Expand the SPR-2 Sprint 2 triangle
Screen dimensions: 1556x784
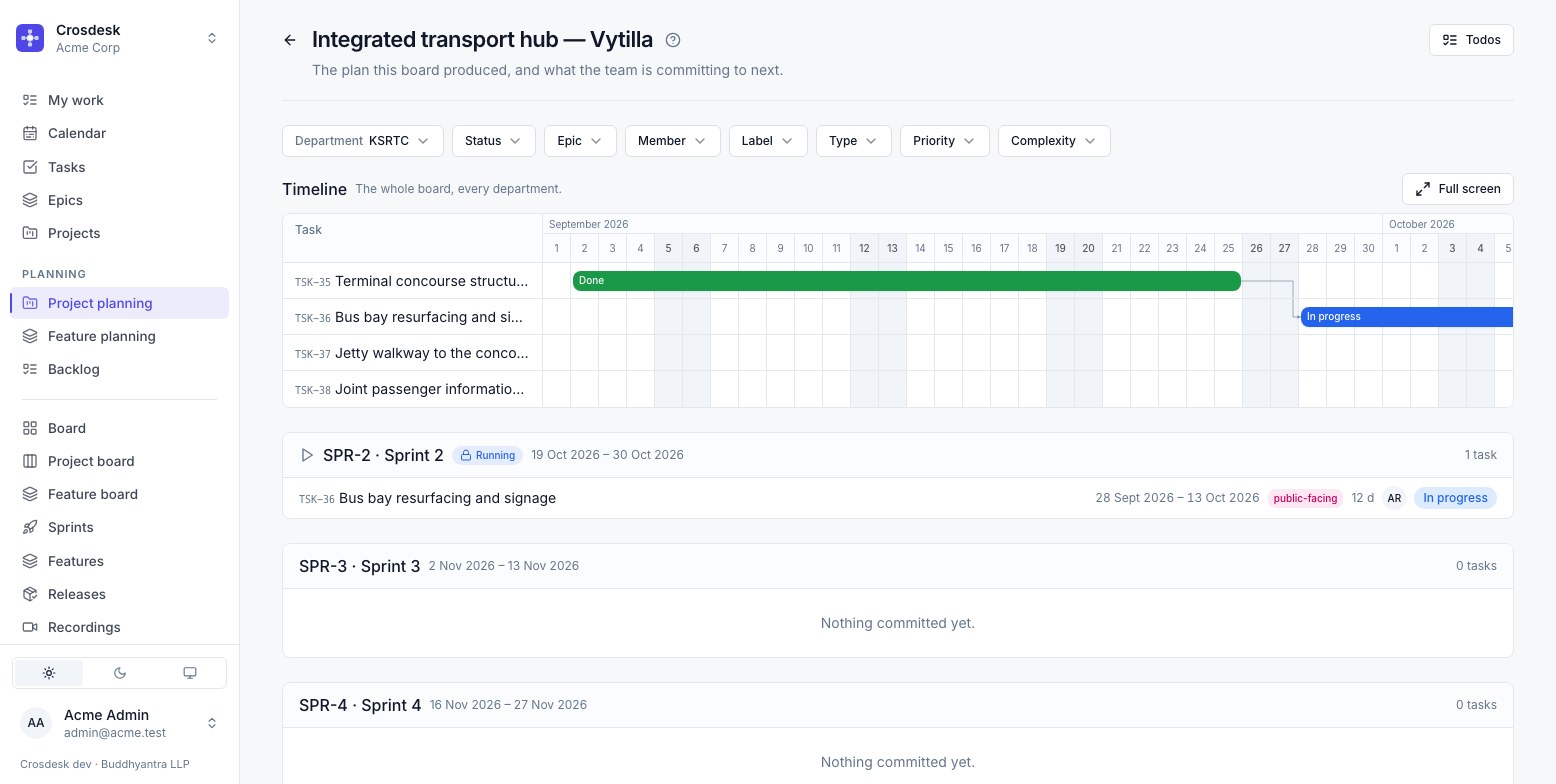pyautogui.click(x=307, y=455)
